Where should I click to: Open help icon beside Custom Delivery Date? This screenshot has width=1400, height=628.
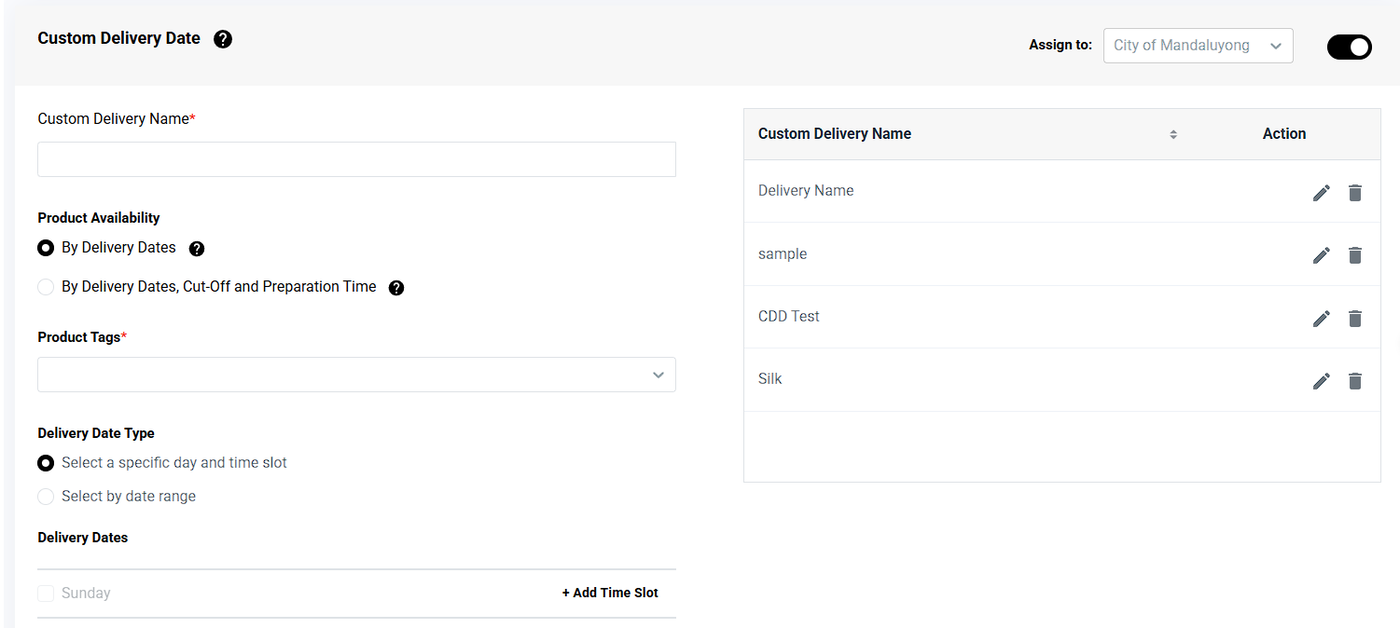(223, 40)
